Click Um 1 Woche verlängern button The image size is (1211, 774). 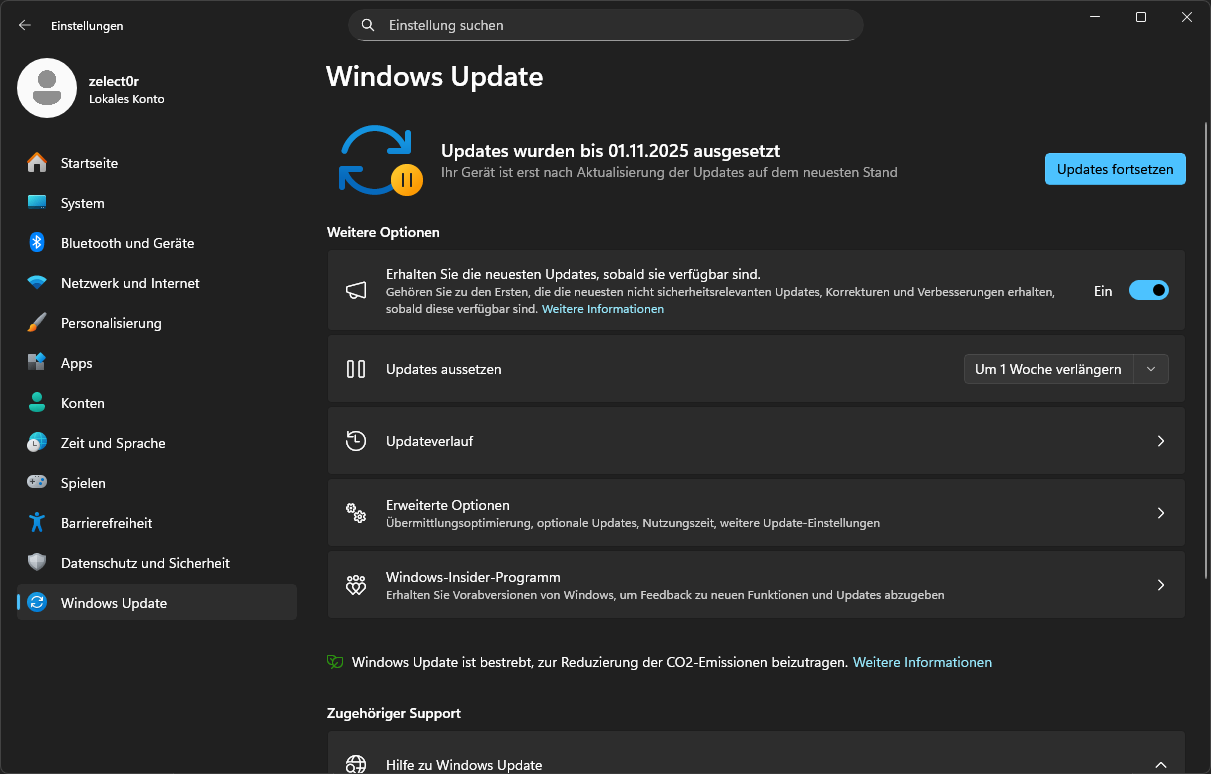click(1048, 369)
